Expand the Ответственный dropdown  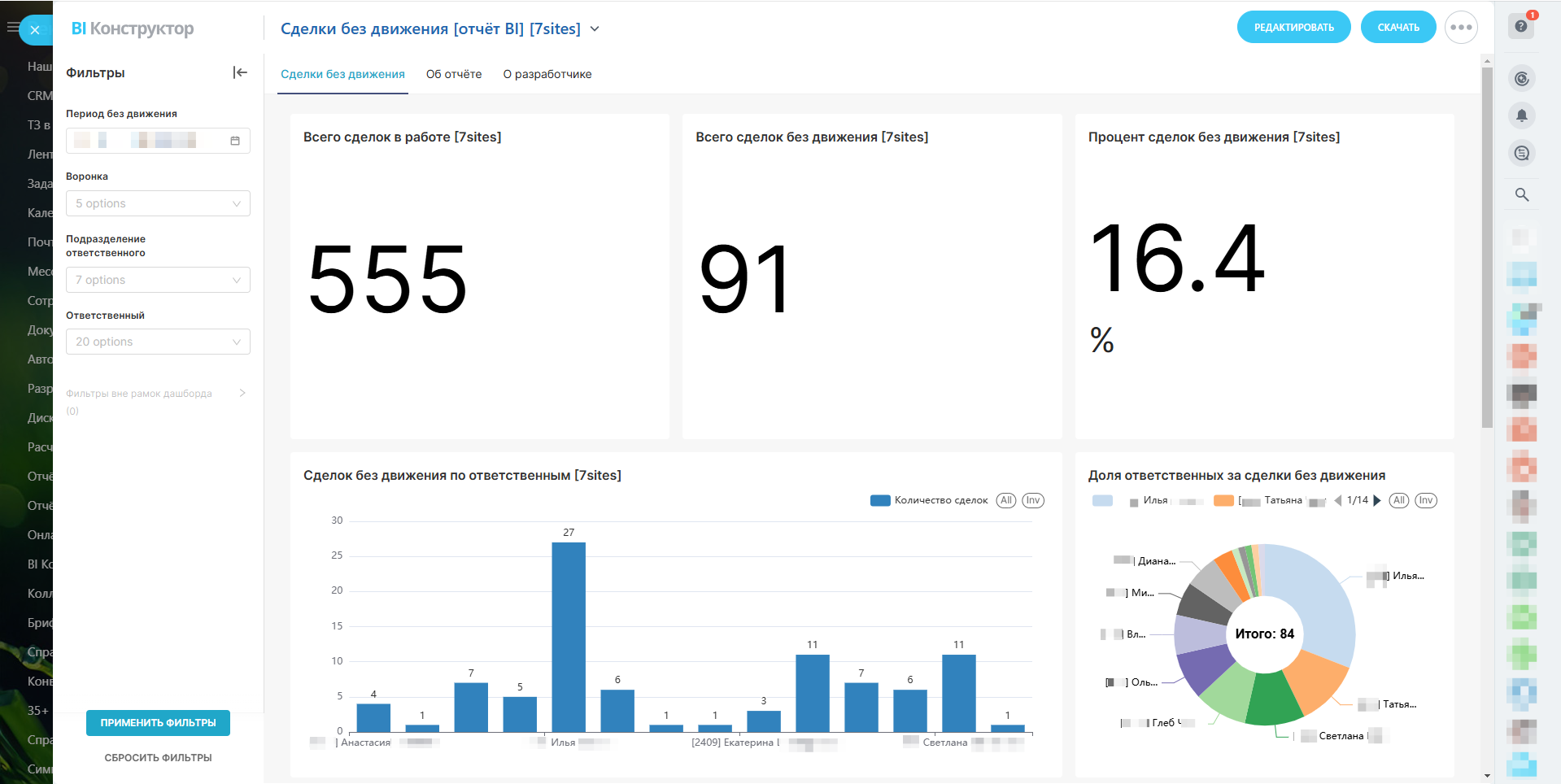click(158, 342)
